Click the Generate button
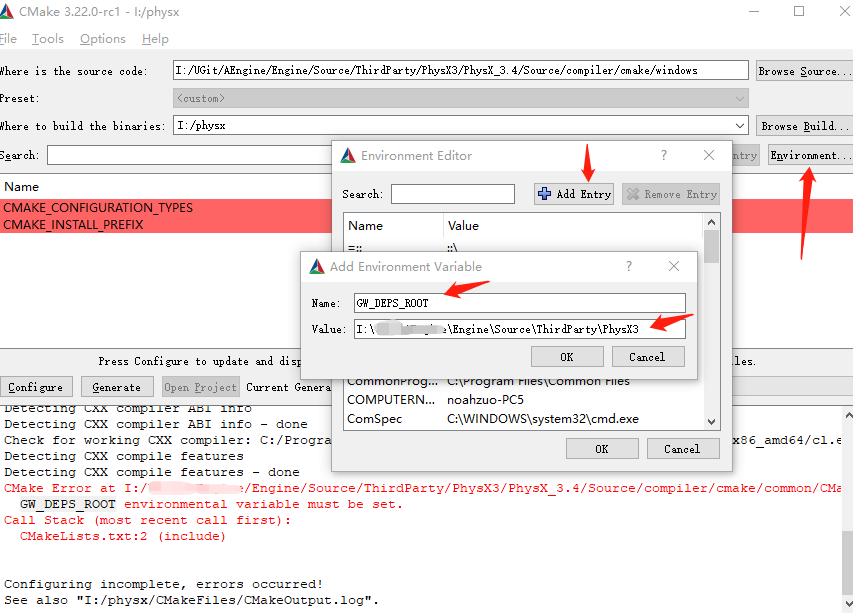 click(116, 387)
